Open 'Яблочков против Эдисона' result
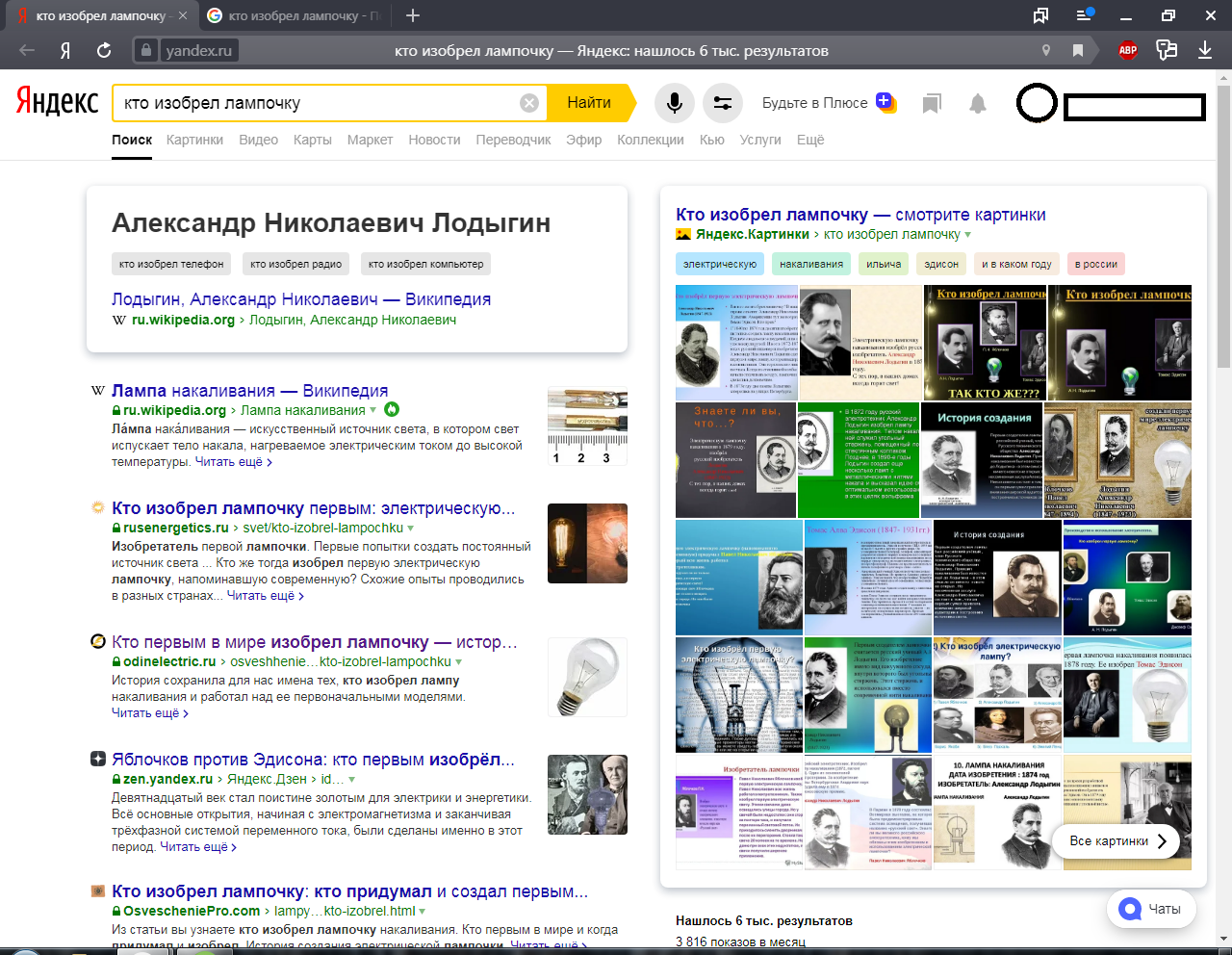This screenshot has height=955, width=1232. click(x=315, y=760)
